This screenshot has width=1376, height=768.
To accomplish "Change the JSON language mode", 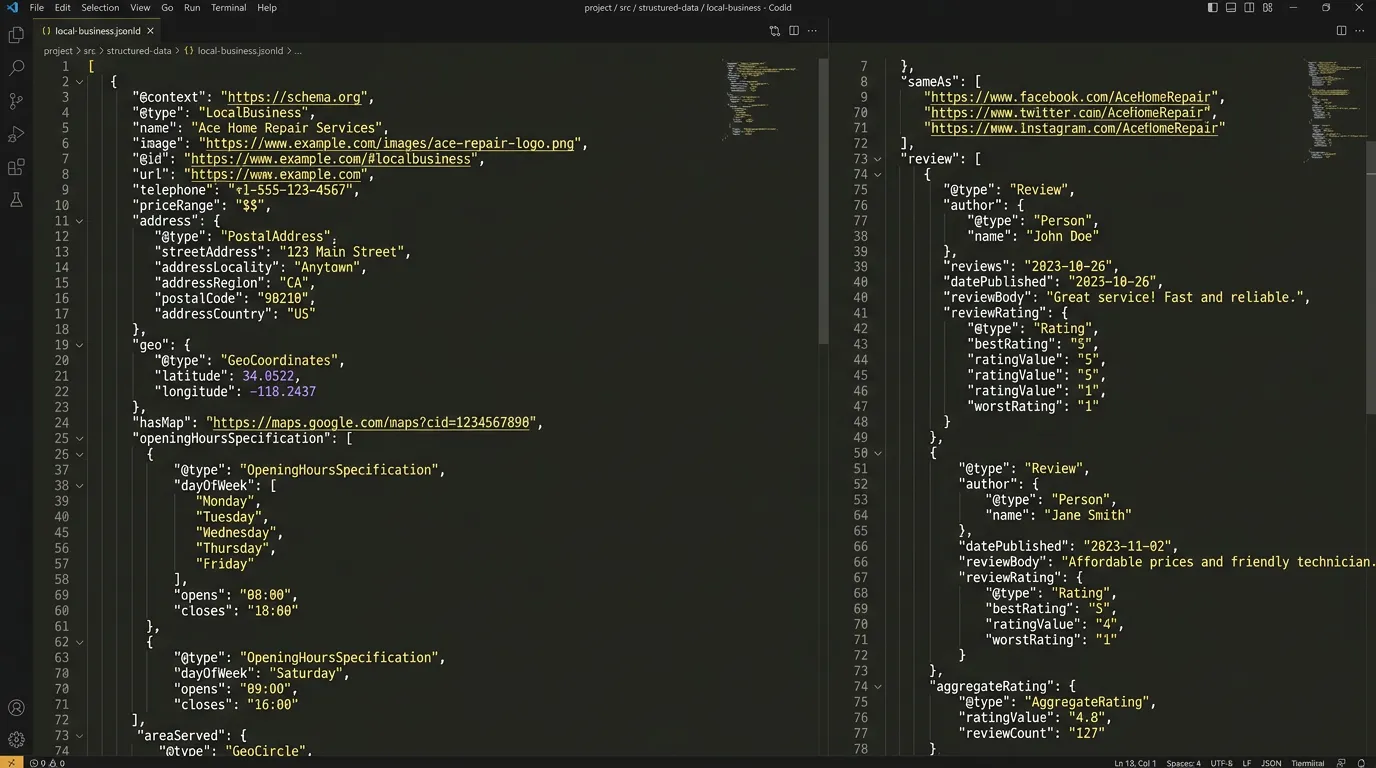I will click(1271, 763).
